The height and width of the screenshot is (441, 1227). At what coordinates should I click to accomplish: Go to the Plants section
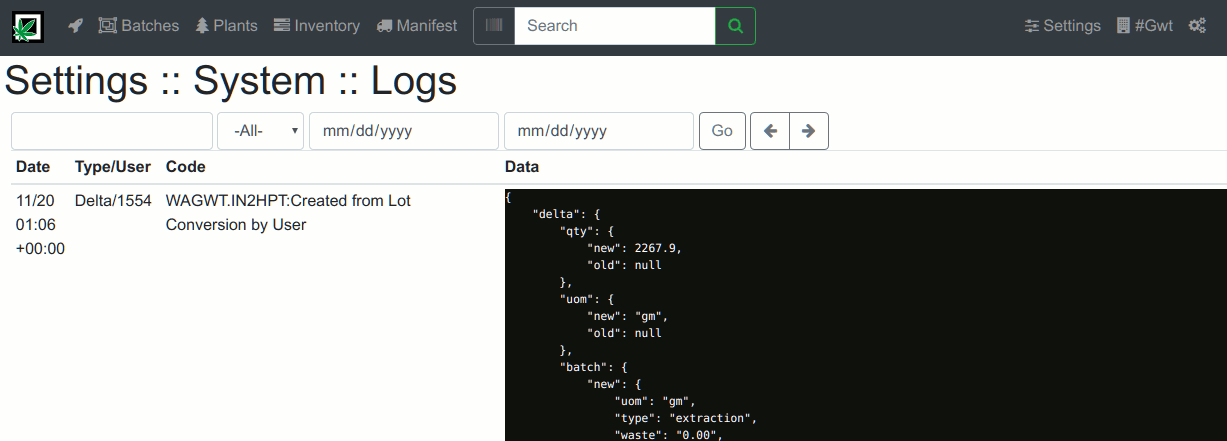pyautogui.click(x=226, y=26)
